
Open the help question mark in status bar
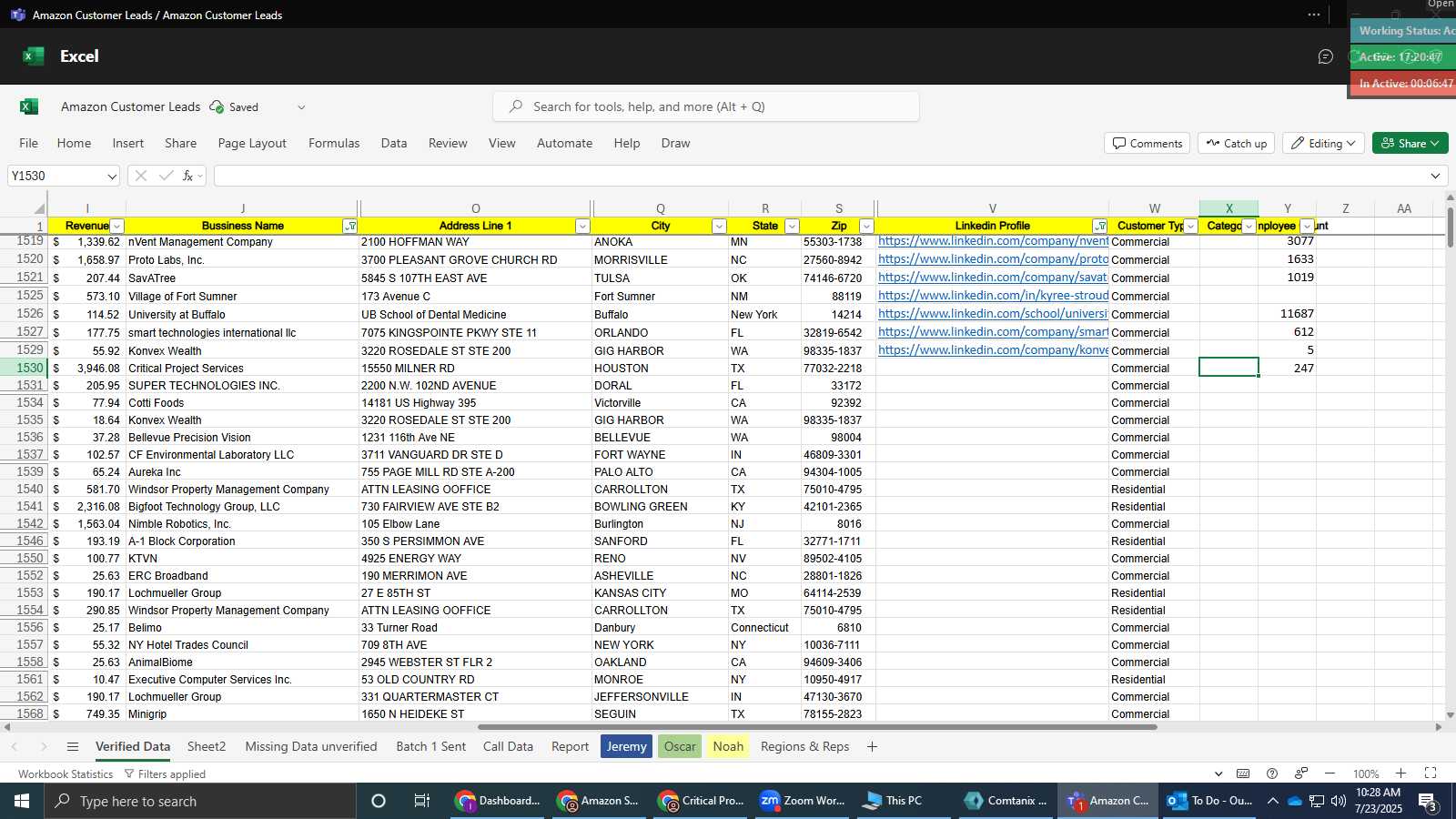1272,773
